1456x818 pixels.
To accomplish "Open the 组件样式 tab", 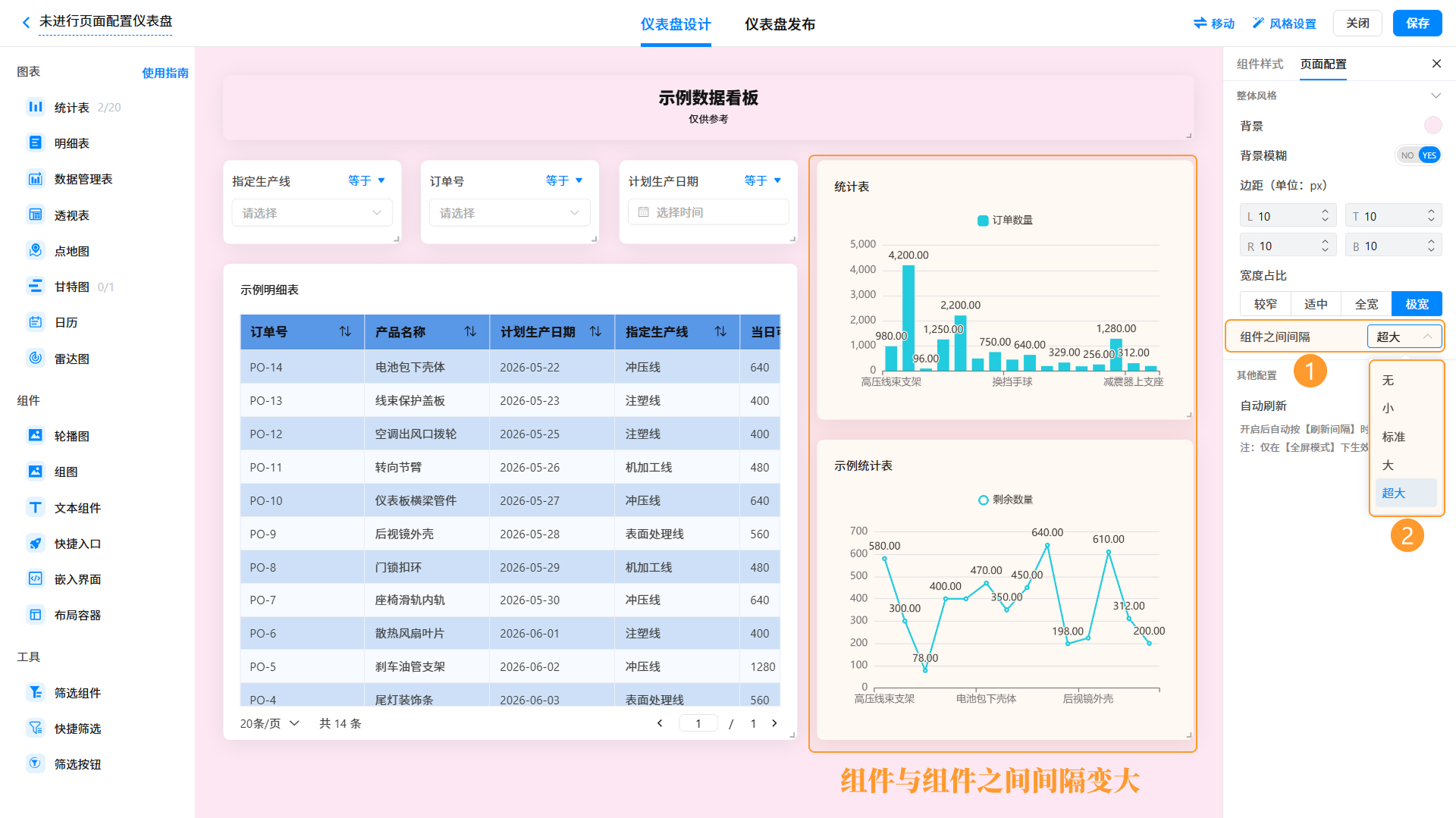I will (x=1260, y=64).
